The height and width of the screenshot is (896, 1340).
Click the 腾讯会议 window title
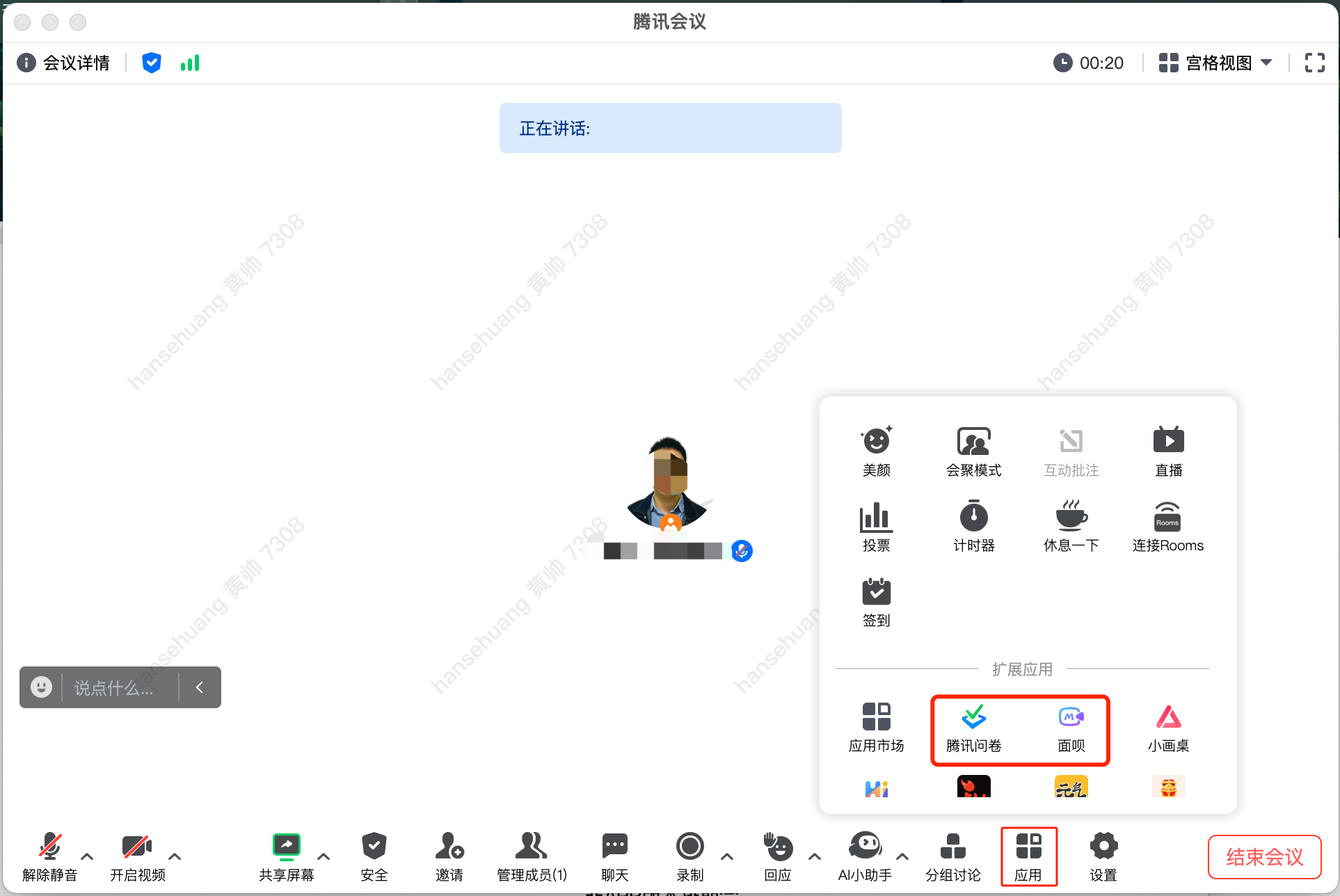click(x=669, y=22)
